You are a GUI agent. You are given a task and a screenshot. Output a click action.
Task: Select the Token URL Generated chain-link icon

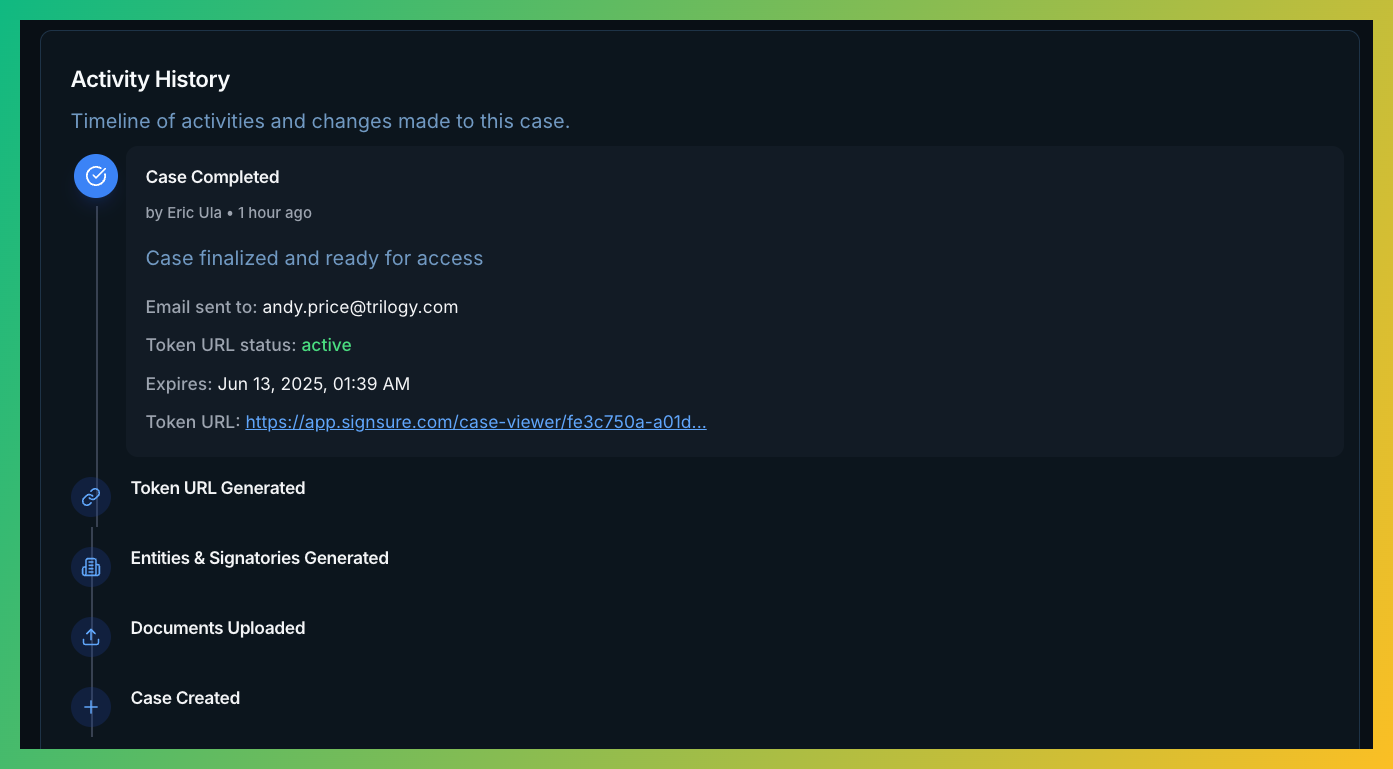(91, 497)
